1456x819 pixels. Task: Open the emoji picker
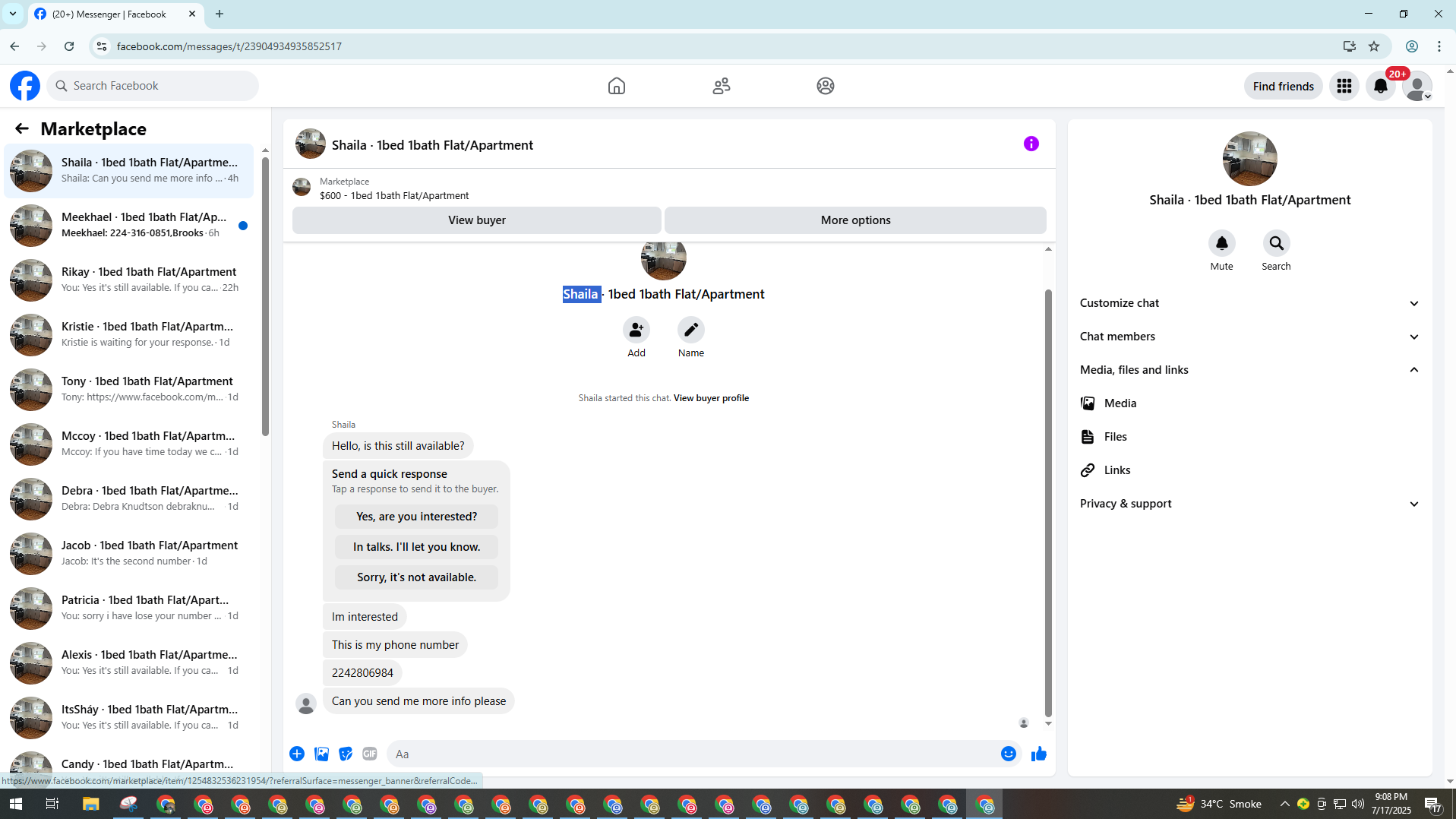pyautogui.click(x=1009, y=754)
